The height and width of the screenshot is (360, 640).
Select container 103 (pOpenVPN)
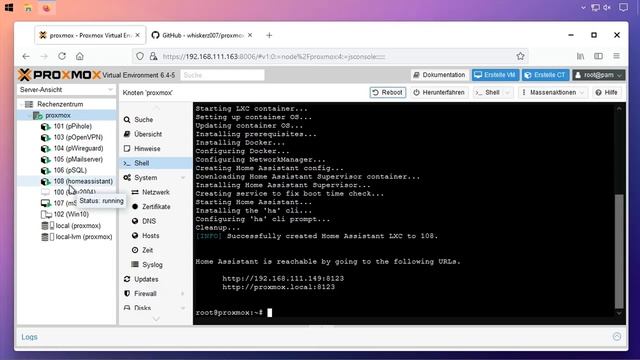click(x=78, y=138)
